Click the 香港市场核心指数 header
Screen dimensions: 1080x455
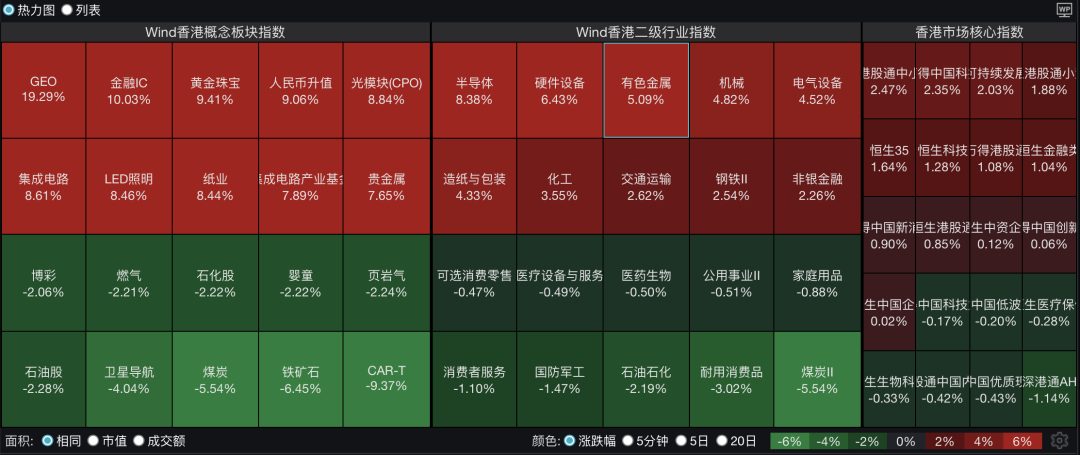pyautogui.click(x=969, y=32)
